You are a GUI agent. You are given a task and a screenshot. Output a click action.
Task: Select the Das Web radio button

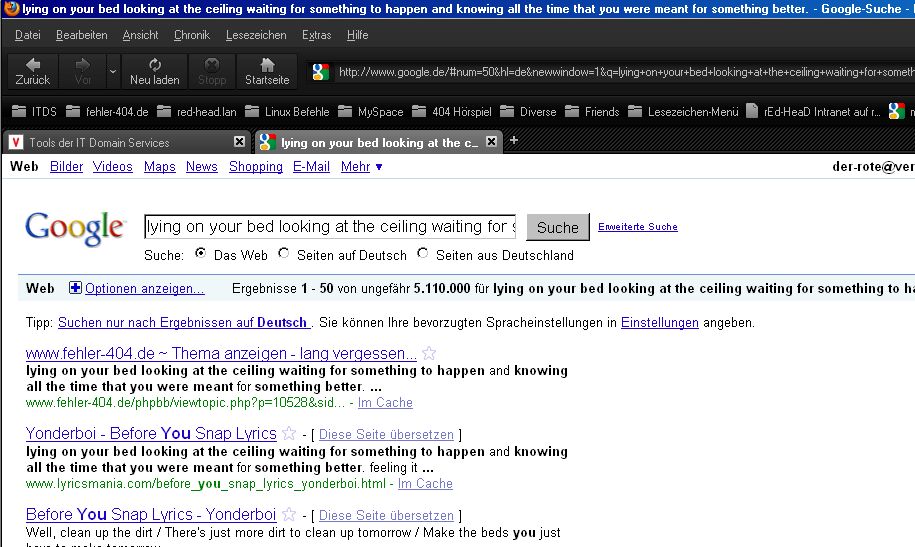200,254
